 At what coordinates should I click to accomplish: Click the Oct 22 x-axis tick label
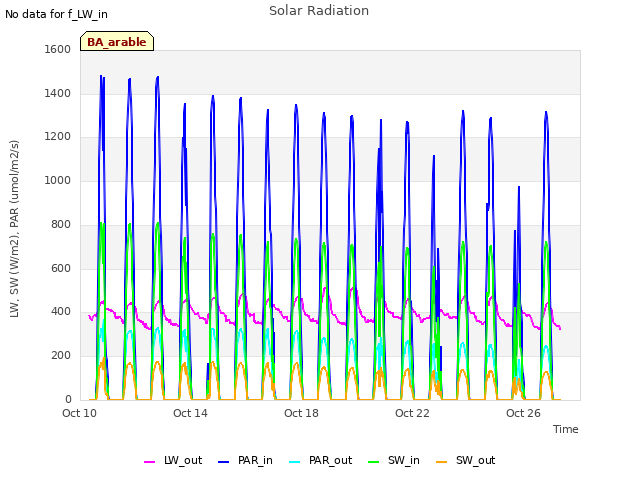[412, 413]
